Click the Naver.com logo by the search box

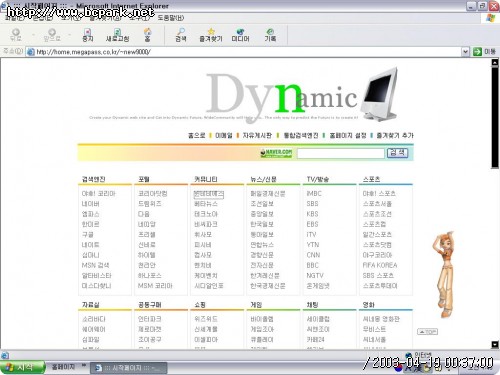click(276, 153)
